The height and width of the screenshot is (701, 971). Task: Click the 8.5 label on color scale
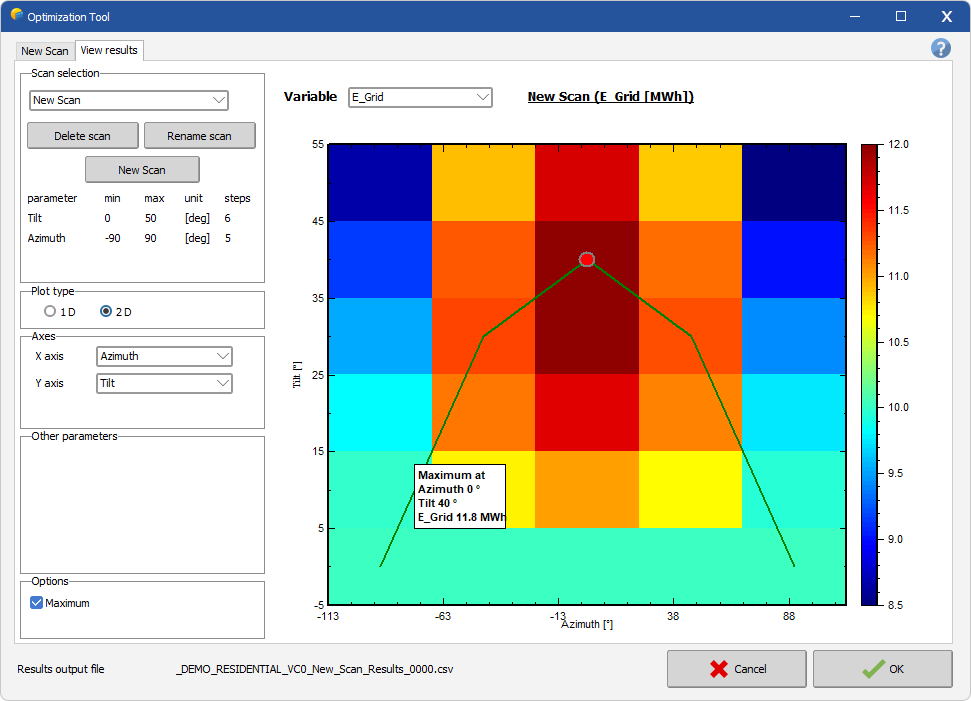click(x=895, y=605)
